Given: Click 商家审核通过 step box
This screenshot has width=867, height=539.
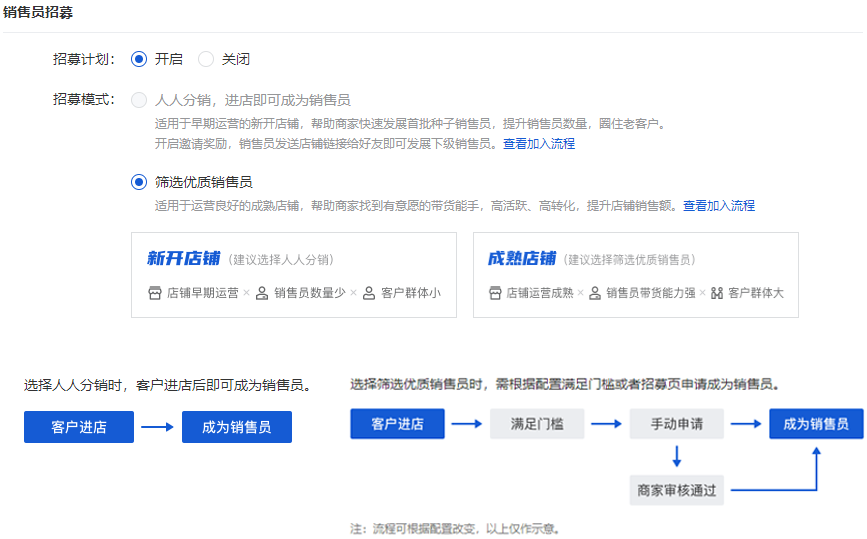Looking at the screenshot, I should (676, 490).
